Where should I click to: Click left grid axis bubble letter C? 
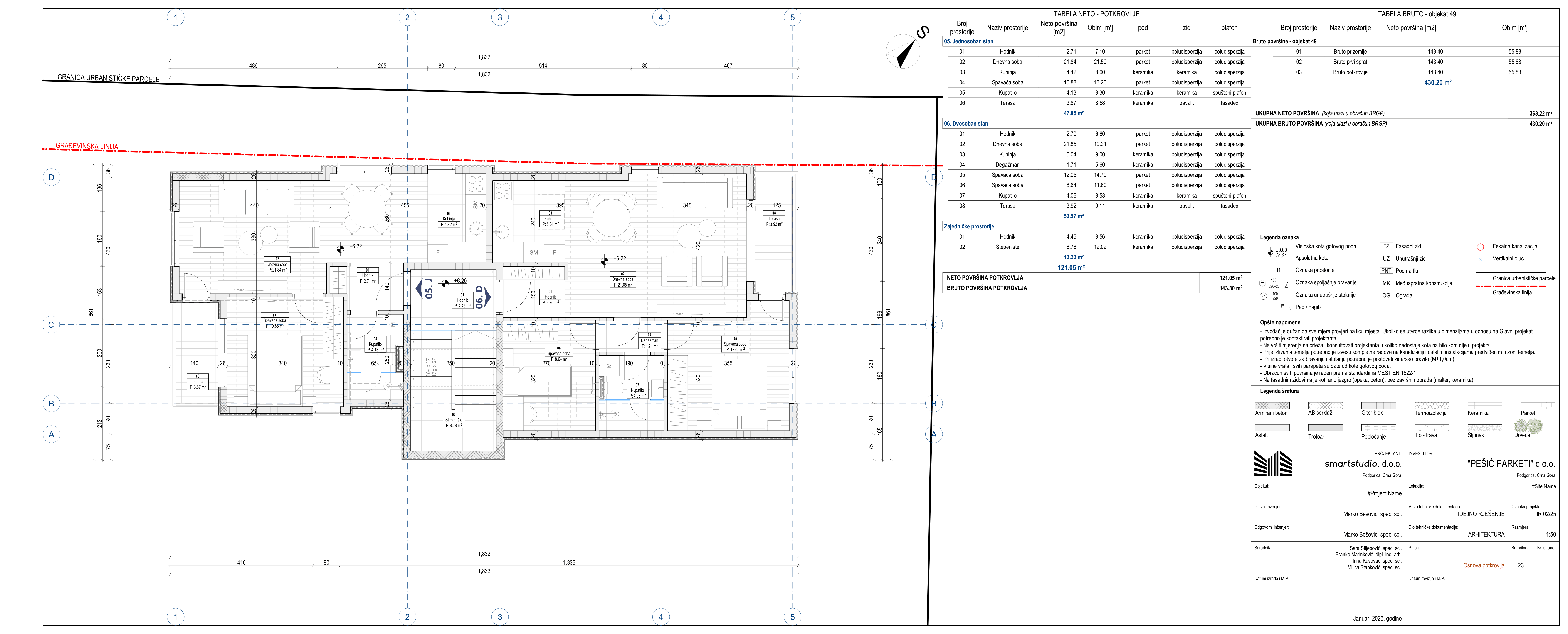(51, 325)
